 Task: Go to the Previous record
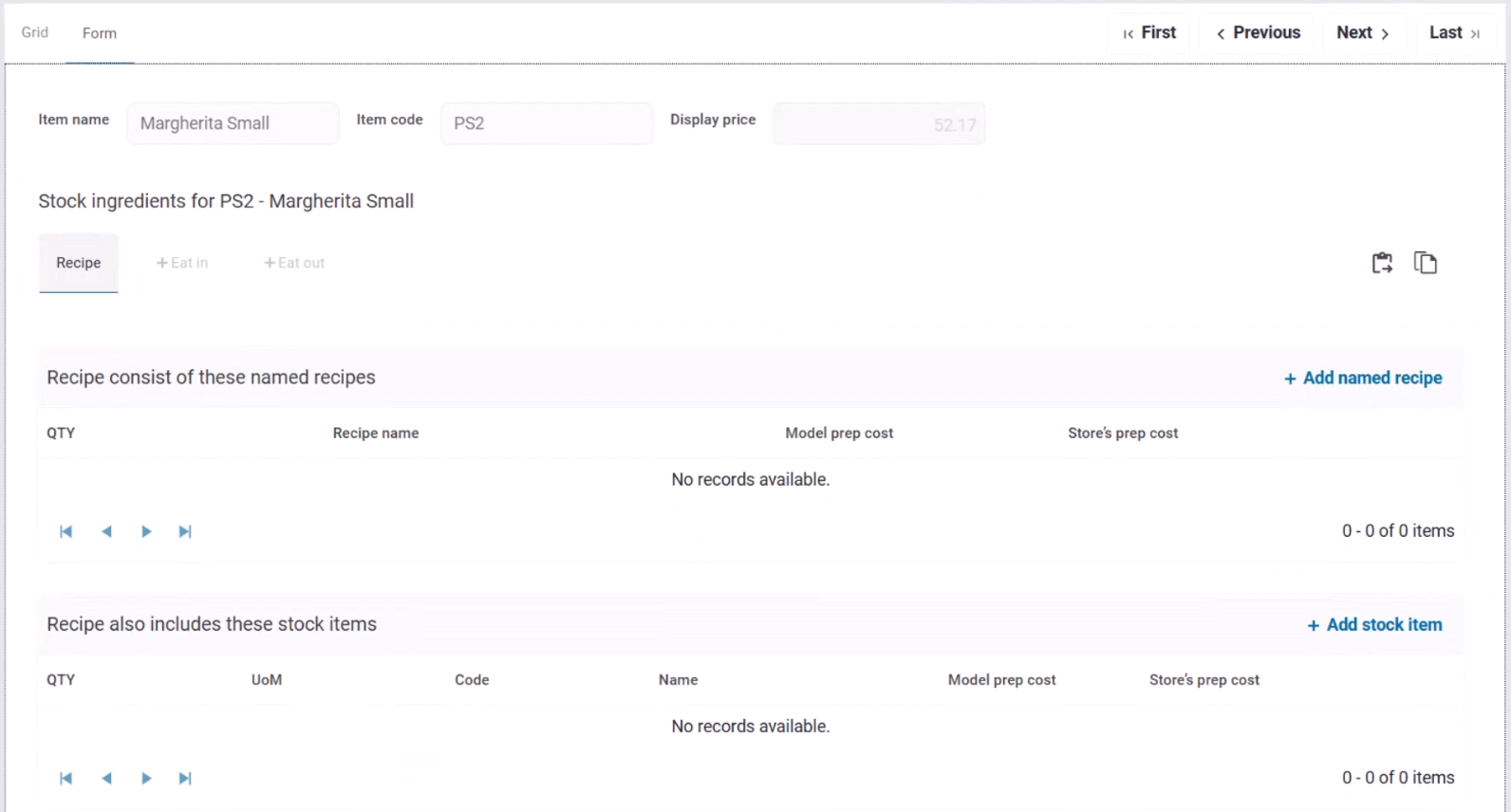pos(1259,33)
